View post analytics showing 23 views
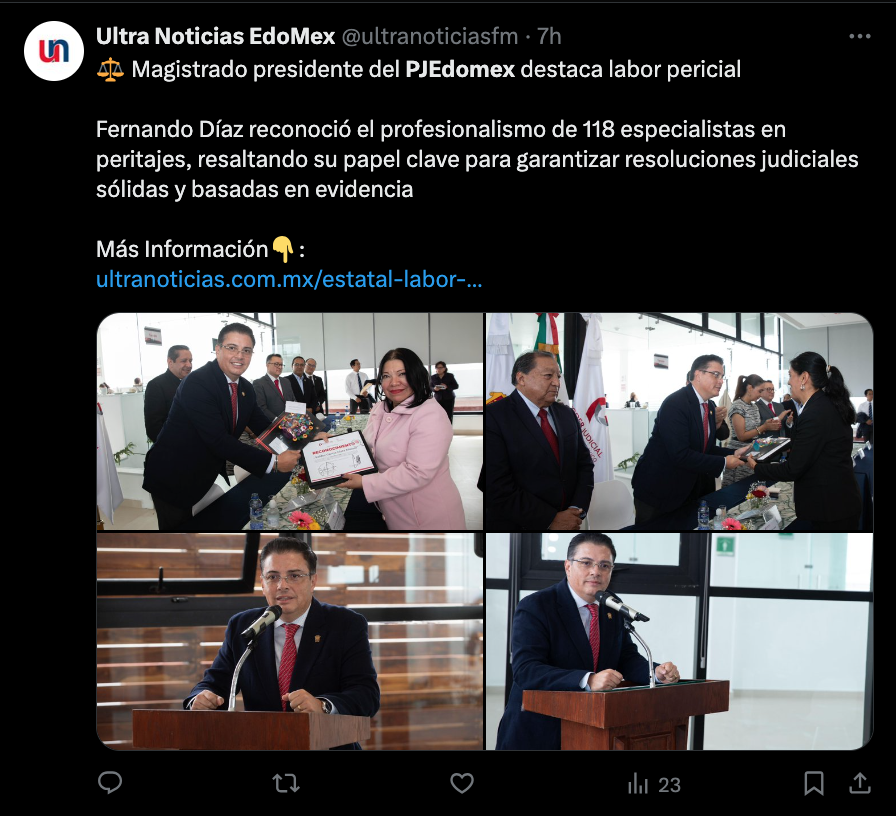896x816 pixels. click(654, 784)
